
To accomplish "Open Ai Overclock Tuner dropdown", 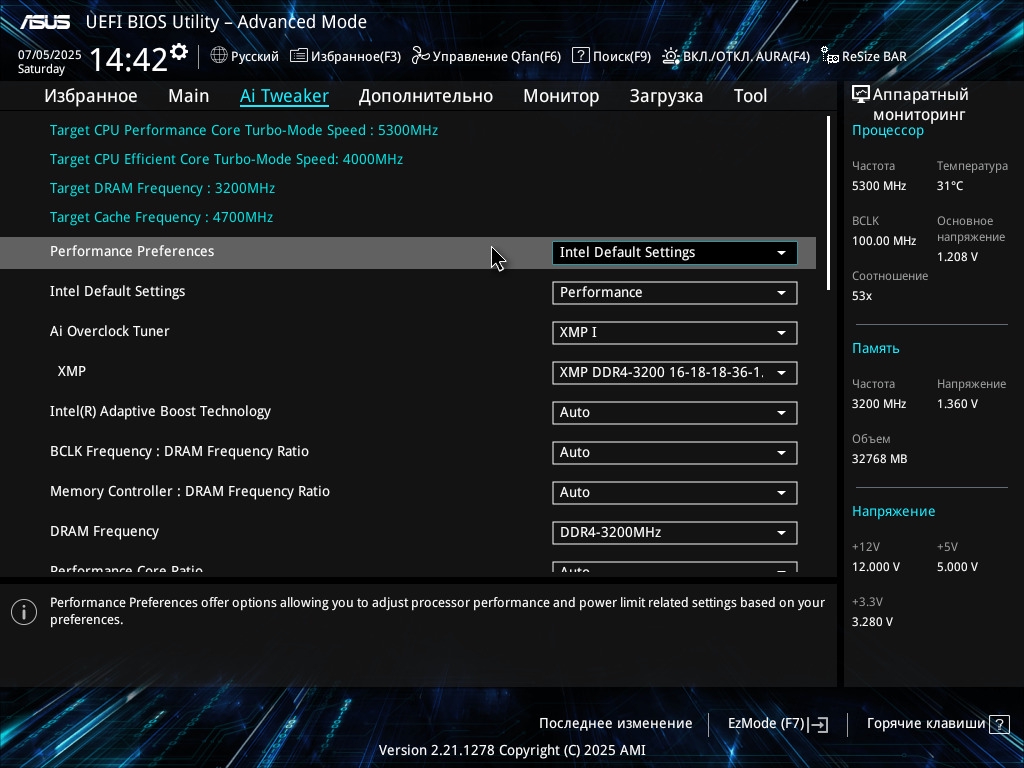I will click(675, 332).
